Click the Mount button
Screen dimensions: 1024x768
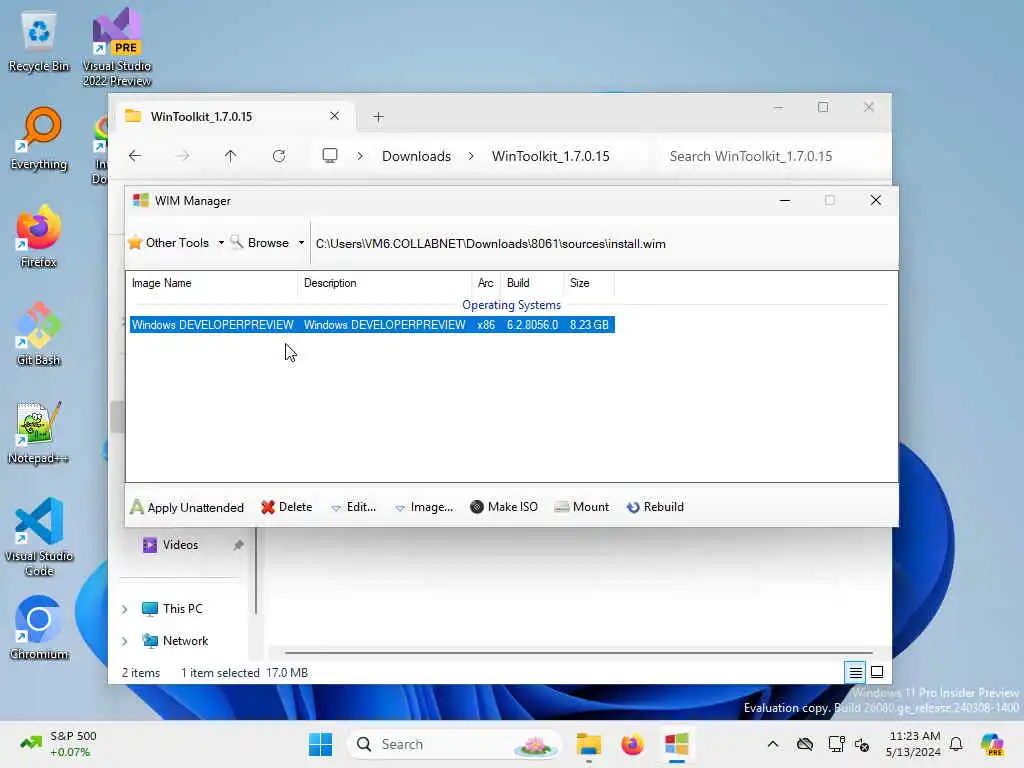(581, 507)
